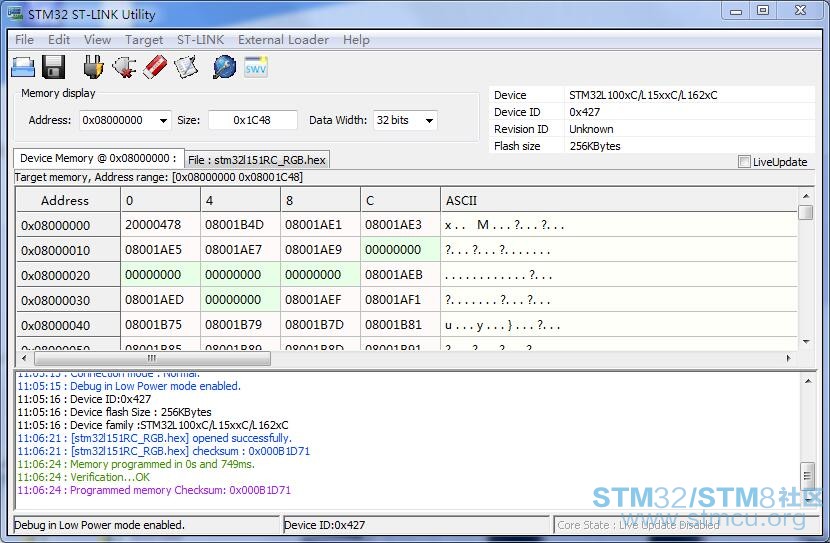Click column header 8

tap(320, 200)
